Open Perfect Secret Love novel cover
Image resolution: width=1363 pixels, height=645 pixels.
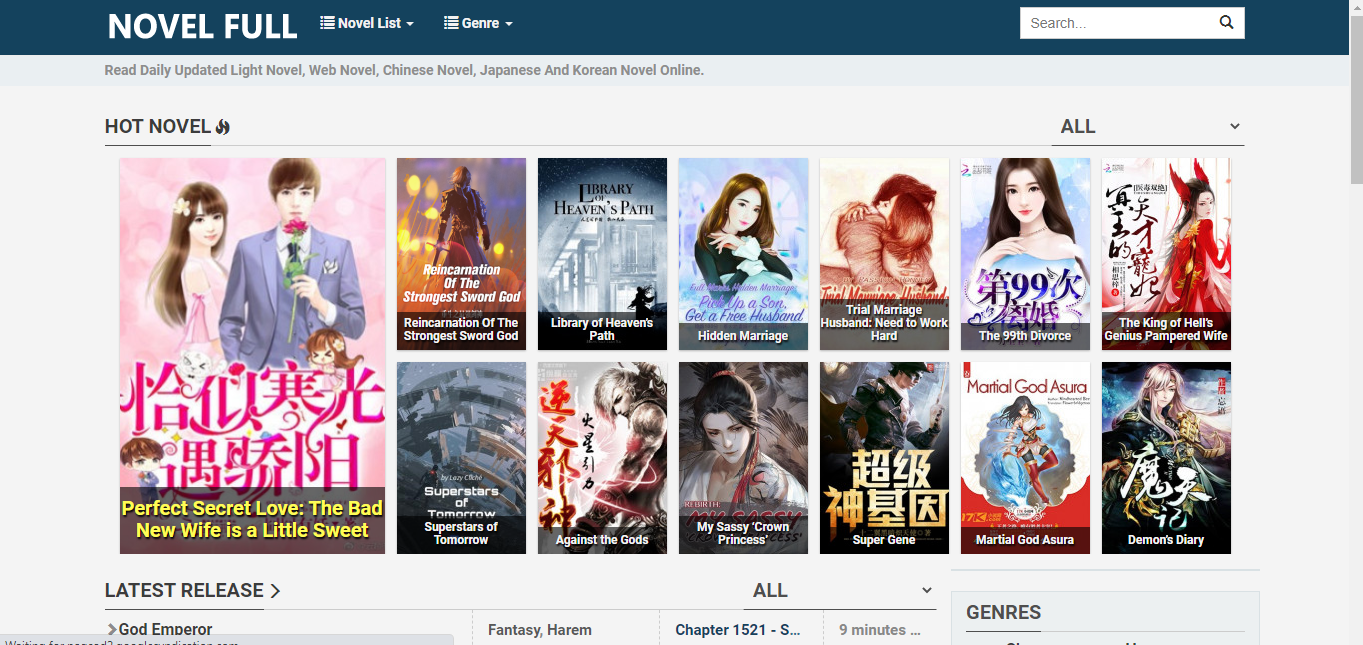point(252,356)
